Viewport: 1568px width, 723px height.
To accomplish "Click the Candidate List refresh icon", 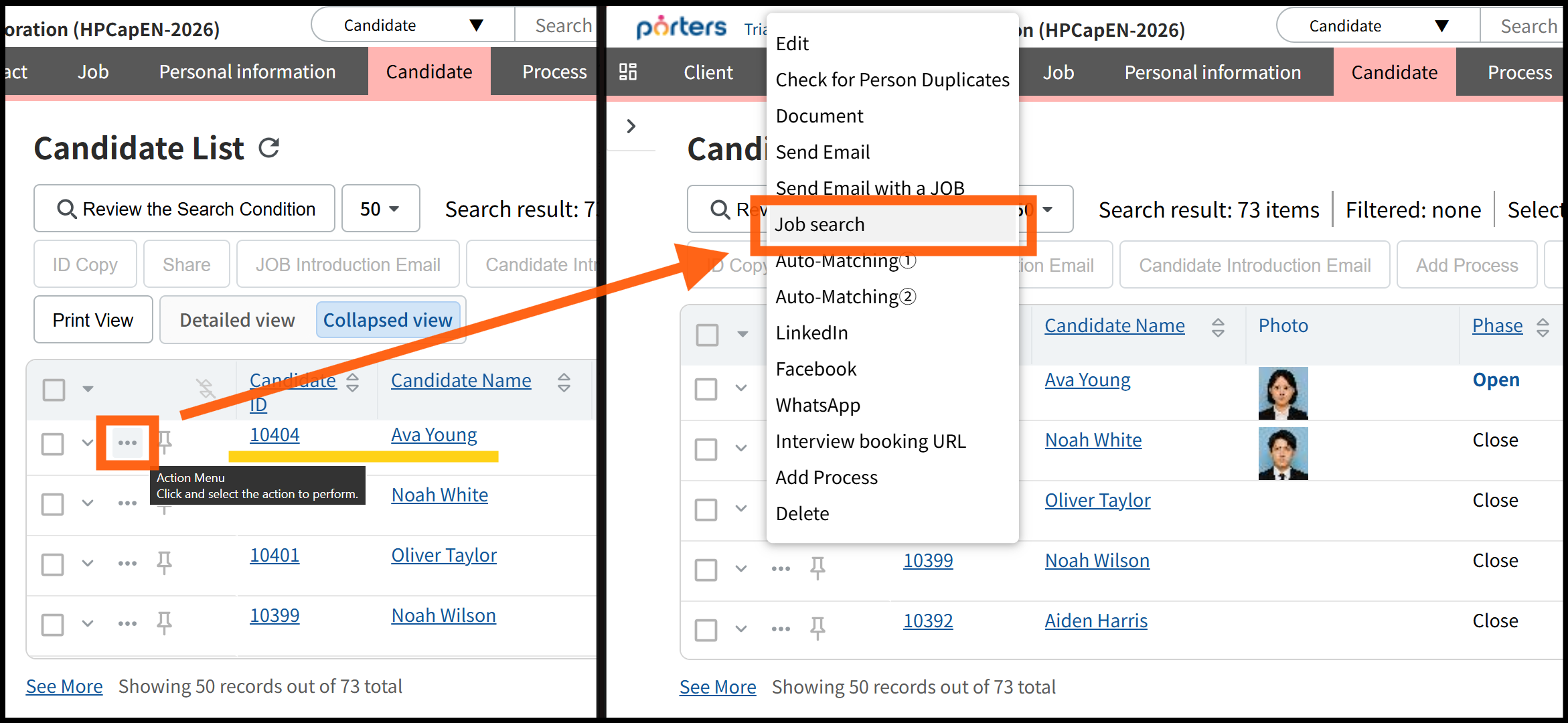I will (269, 148).
